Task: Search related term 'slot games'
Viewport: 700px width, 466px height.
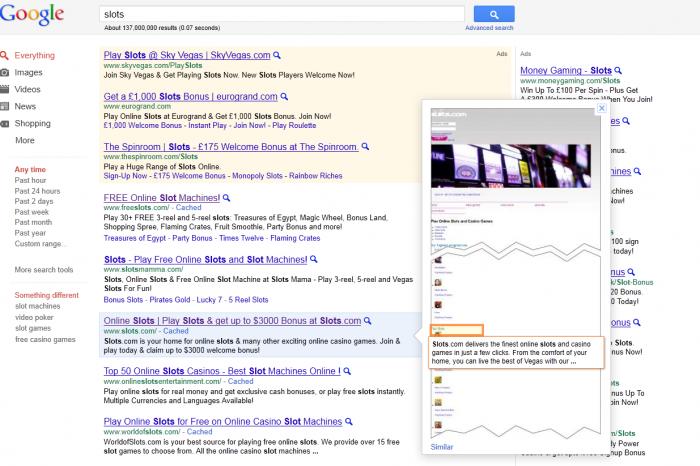Action: [x=33, y=328]
